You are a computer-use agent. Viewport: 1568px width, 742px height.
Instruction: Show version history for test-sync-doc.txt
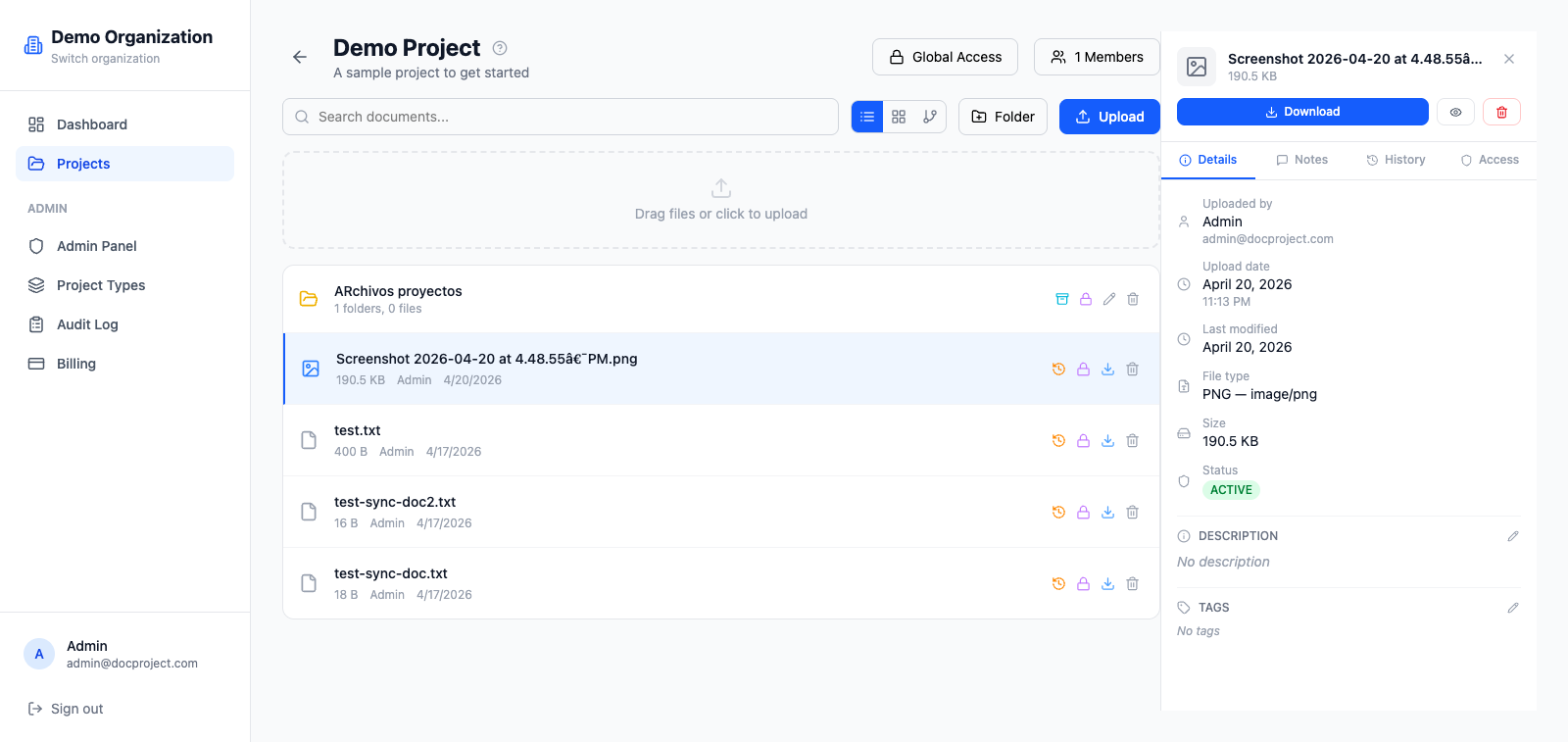click(x=1058, y=584)
